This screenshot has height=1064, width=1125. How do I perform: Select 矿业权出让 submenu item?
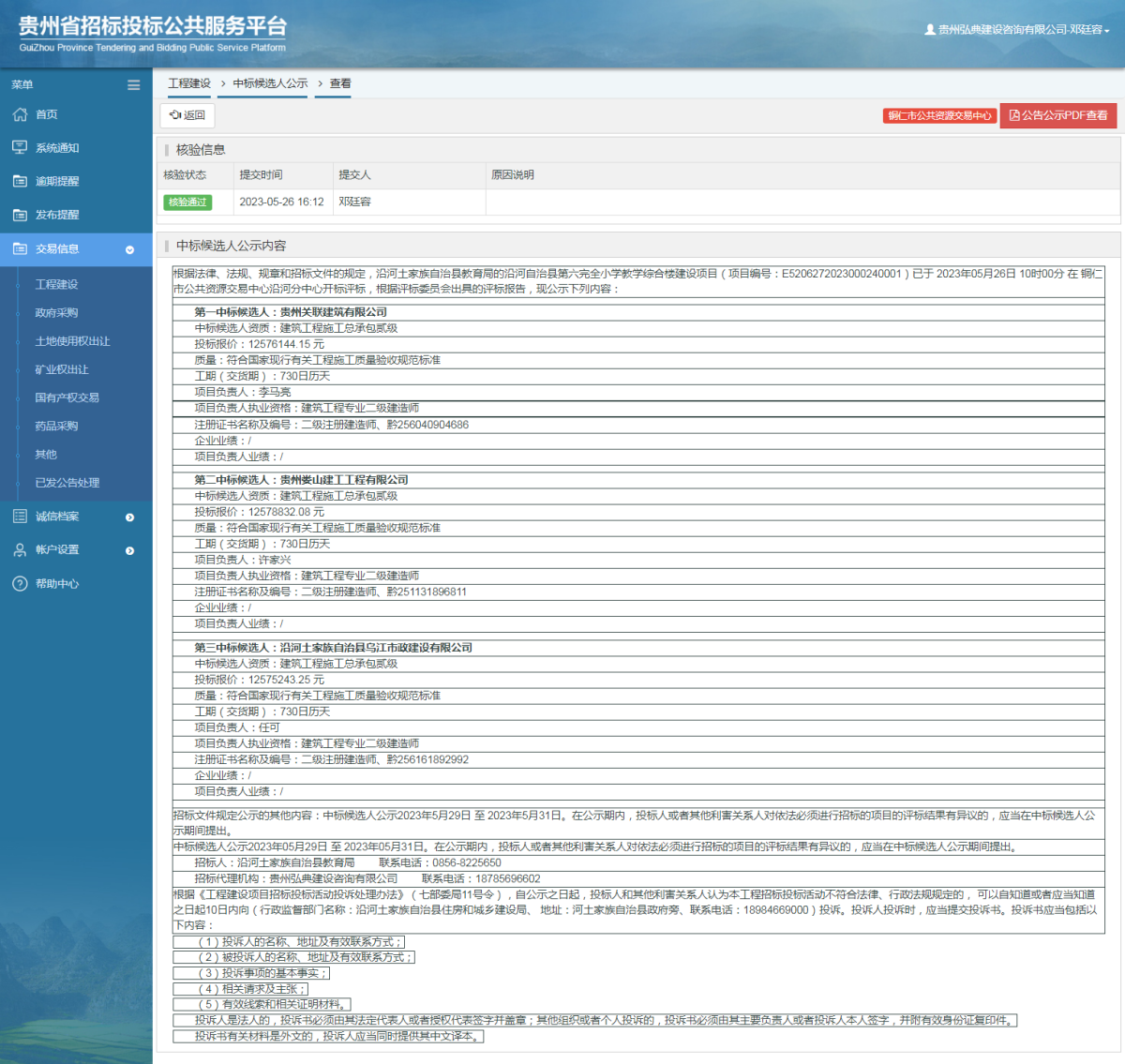(62, 369)
